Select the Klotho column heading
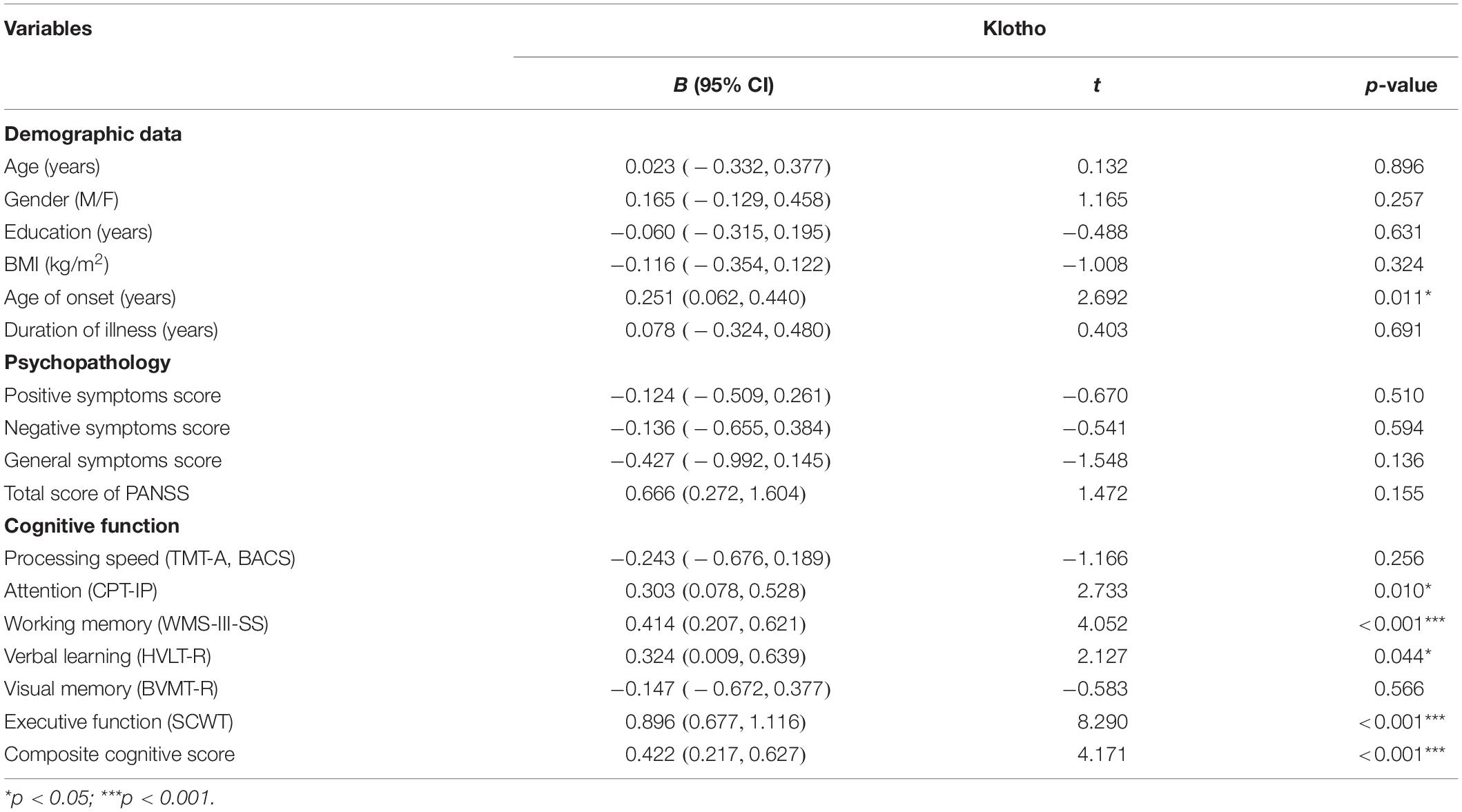 tap(1014, 28)
